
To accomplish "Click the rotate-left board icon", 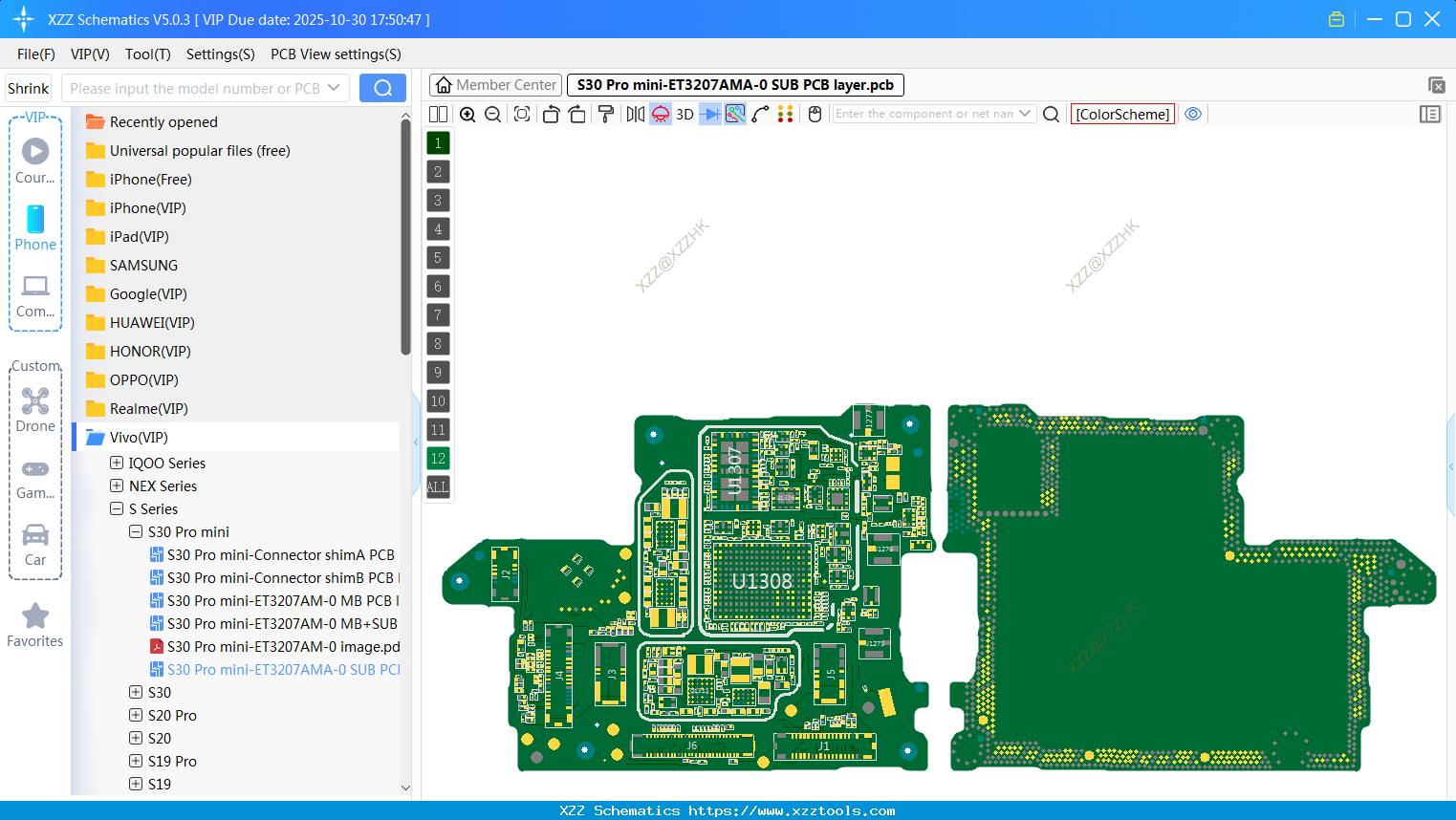I will 551,114.
